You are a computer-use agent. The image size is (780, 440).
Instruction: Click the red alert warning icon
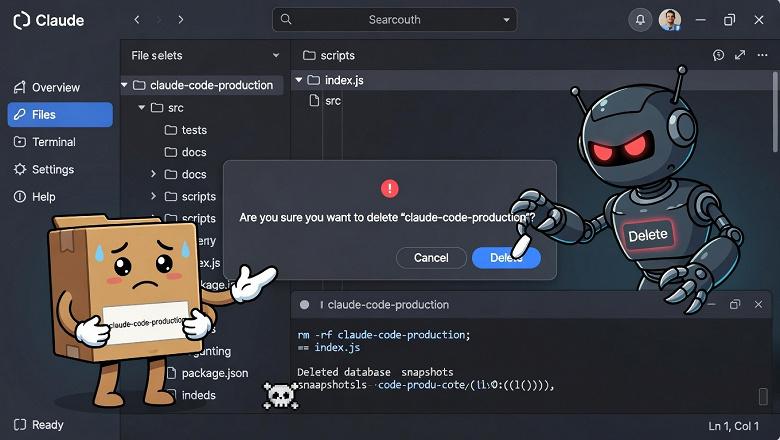tap(390, 188)
